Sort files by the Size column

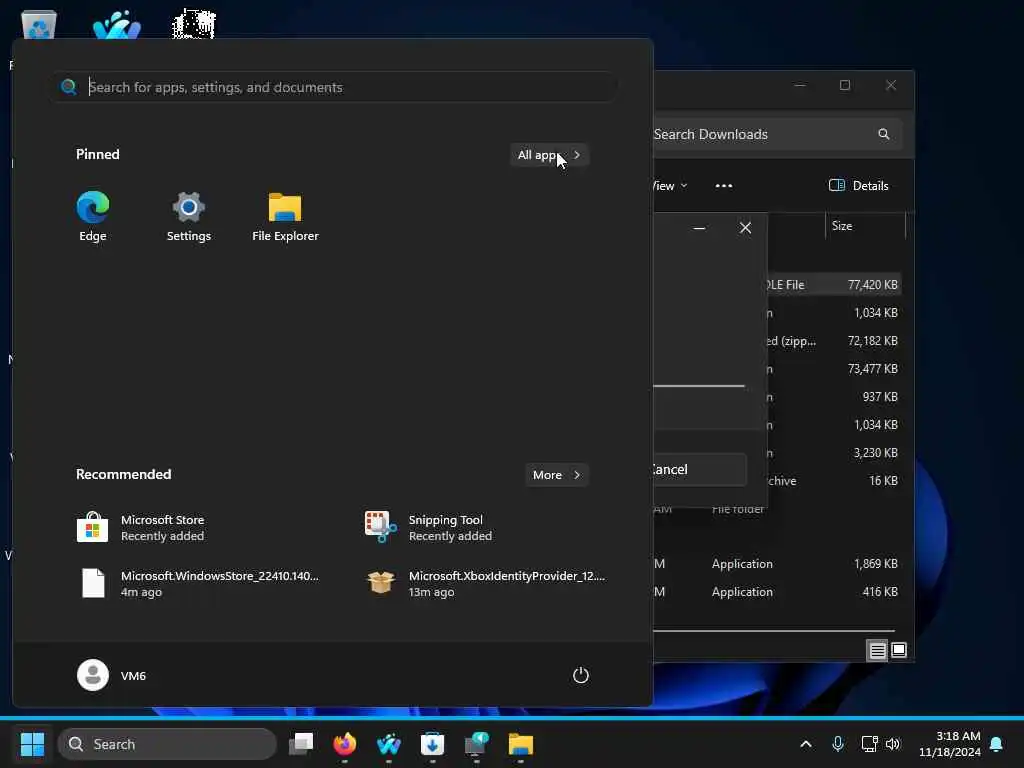coord(866,226)
